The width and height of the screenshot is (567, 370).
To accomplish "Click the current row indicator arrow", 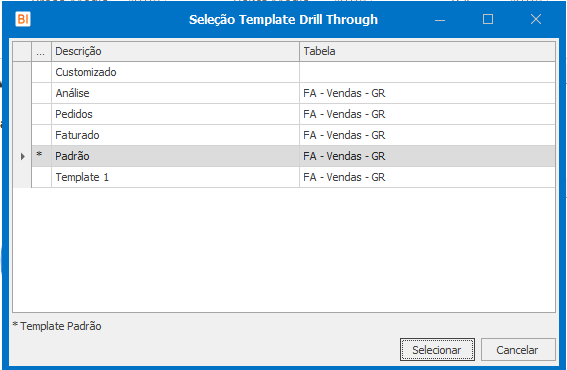I will 22,156.
